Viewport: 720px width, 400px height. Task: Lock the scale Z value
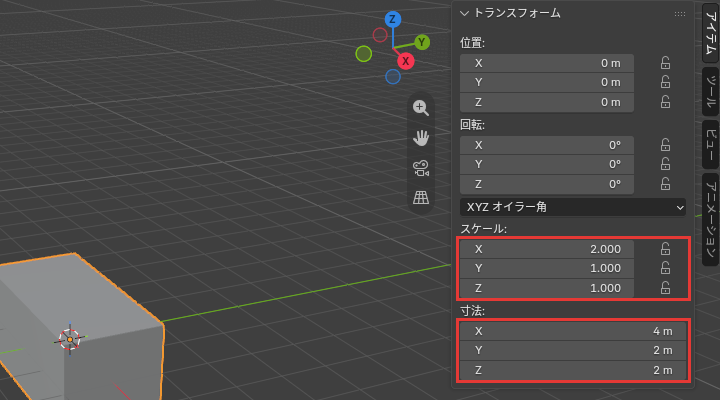point(665,288)
